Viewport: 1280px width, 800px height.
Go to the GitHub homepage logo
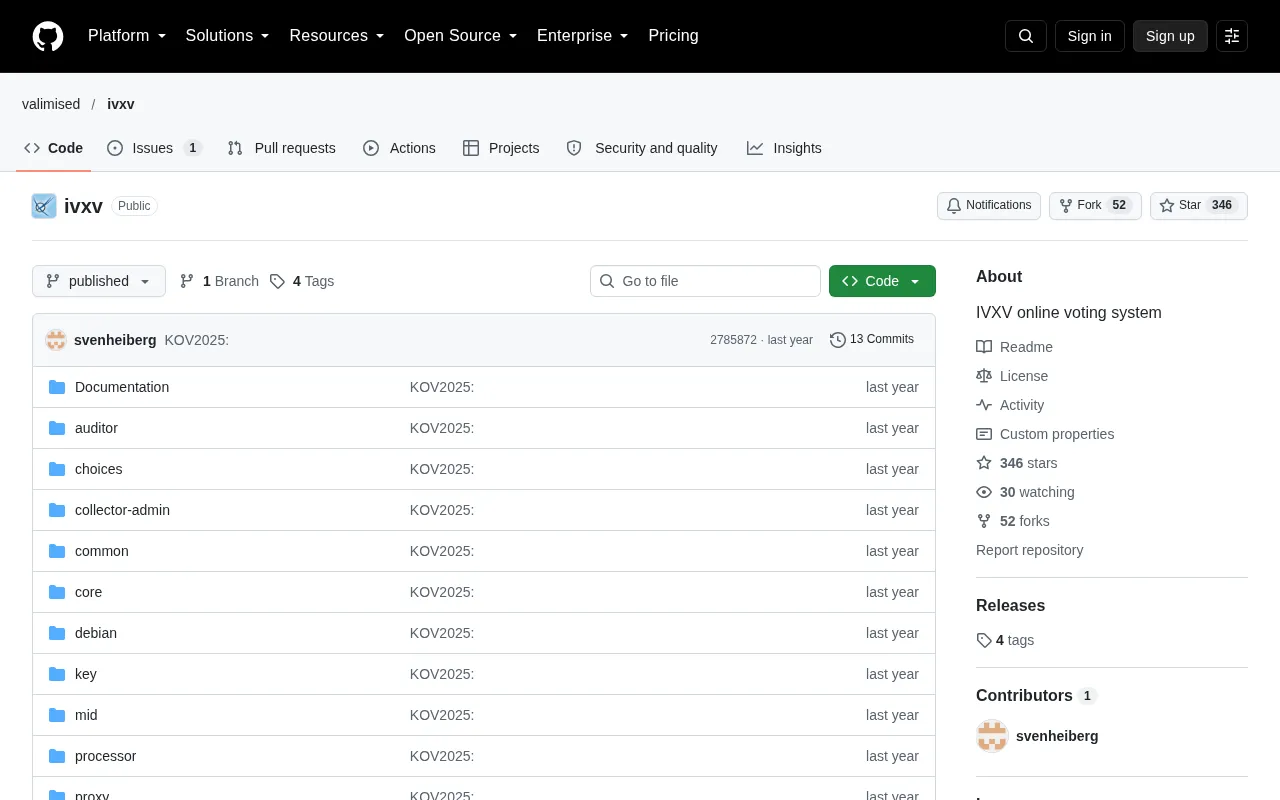pyautogui.click(x=48, y=36)
